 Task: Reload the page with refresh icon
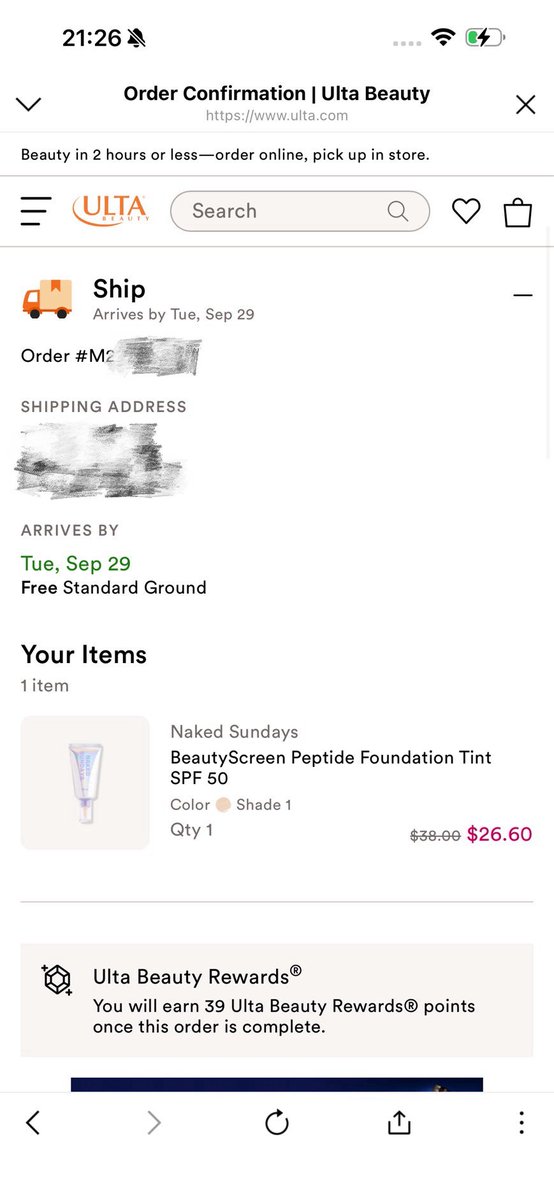click(277, 1123)
